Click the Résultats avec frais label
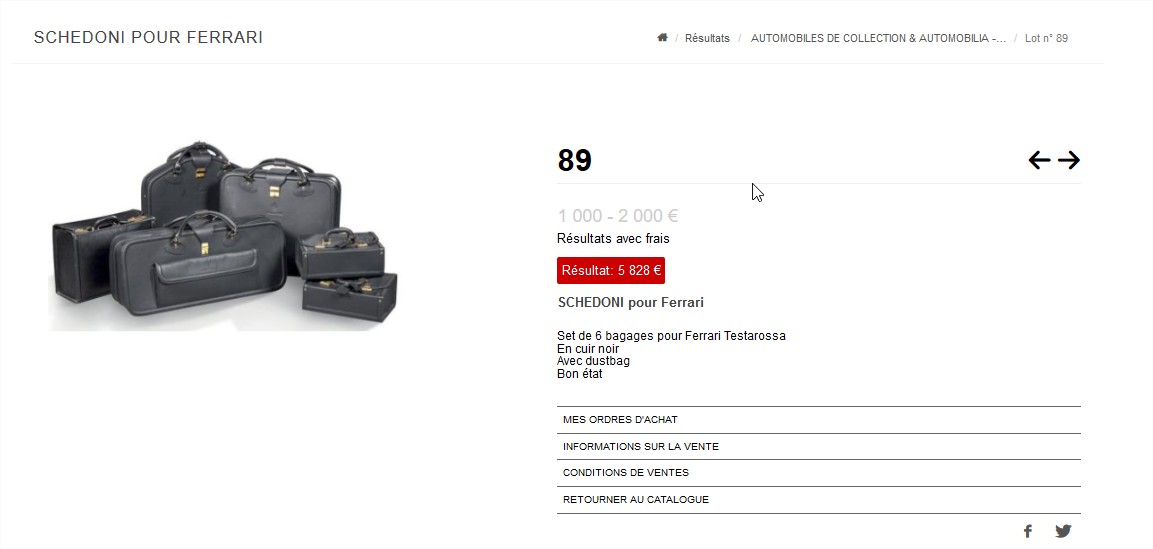Image resolution: width=1153 pixels, height=549 pixels. click(613, 239)
